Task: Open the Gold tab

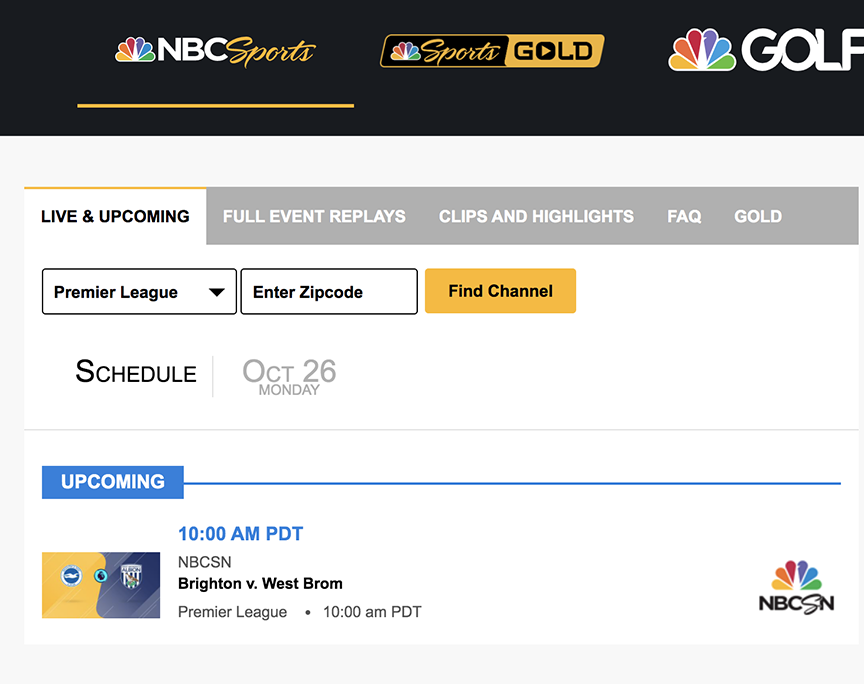Action: pos(758,216)
